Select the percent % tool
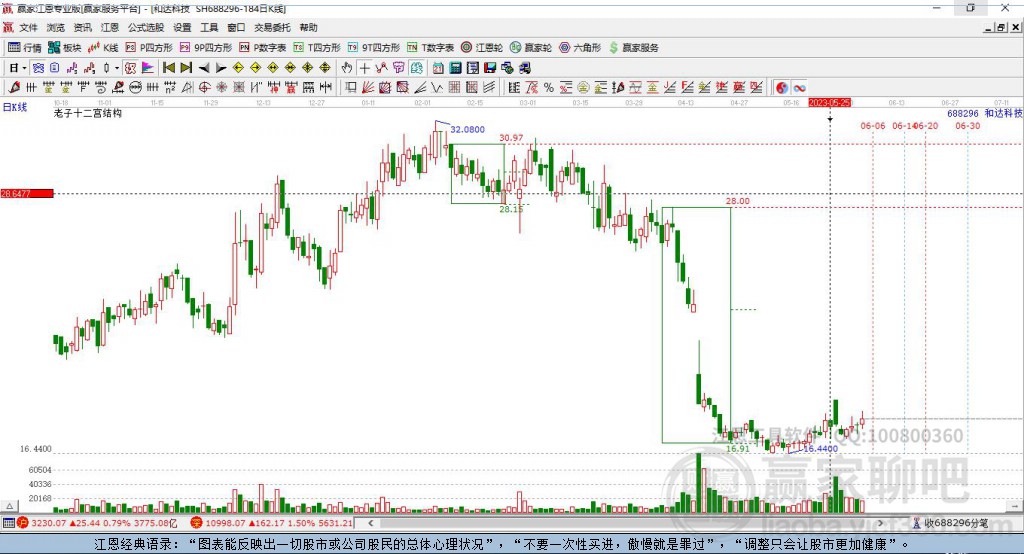This screenshot has width=1024, height=554. click(x=549, y=88)
